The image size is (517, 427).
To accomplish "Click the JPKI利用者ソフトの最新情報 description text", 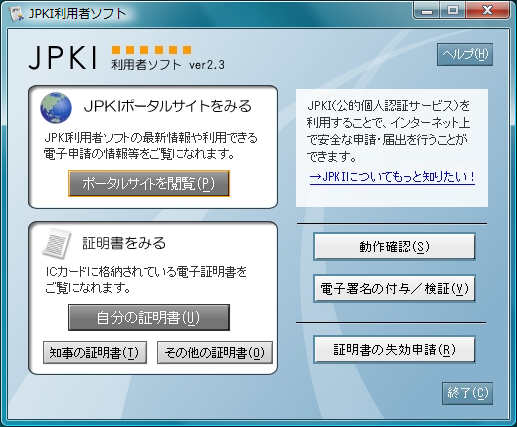I will [x=151, y=146].
